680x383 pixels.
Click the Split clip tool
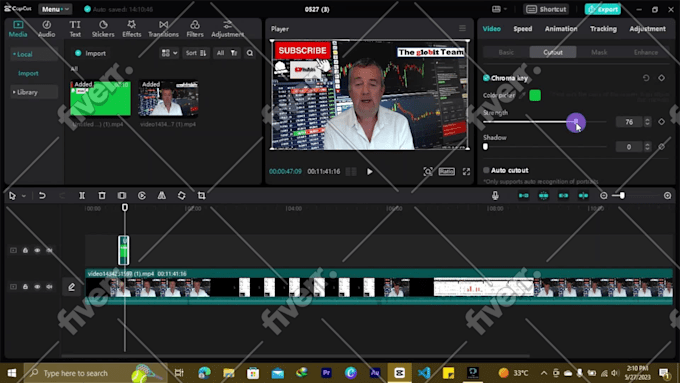[82, 196]
